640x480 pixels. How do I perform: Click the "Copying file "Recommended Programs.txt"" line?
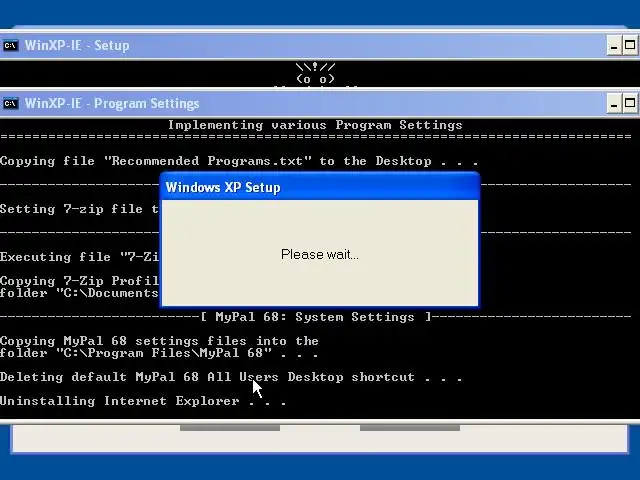(239, 161)
